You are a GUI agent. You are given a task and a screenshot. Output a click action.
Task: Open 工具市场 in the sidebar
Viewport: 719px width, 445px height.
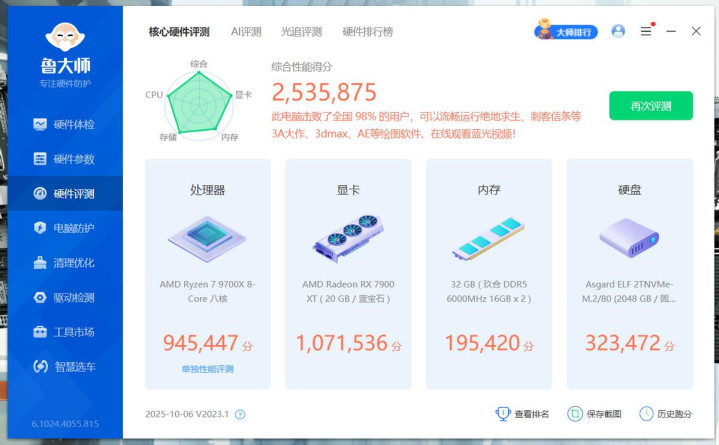(65, 332)
